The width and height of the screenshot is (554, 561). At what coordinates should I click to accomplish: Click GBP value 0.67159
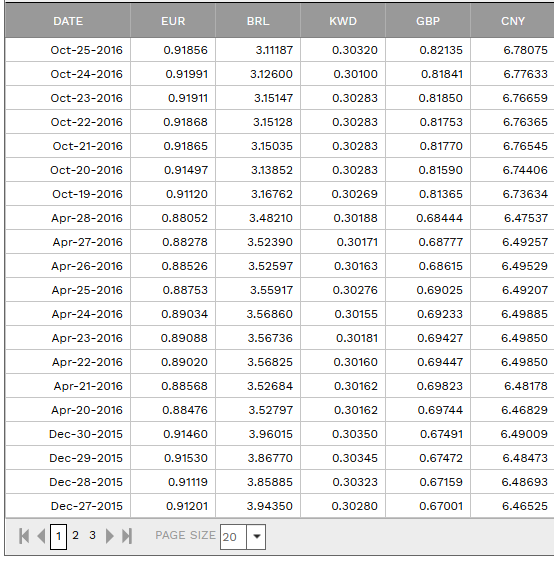(441, 481)
